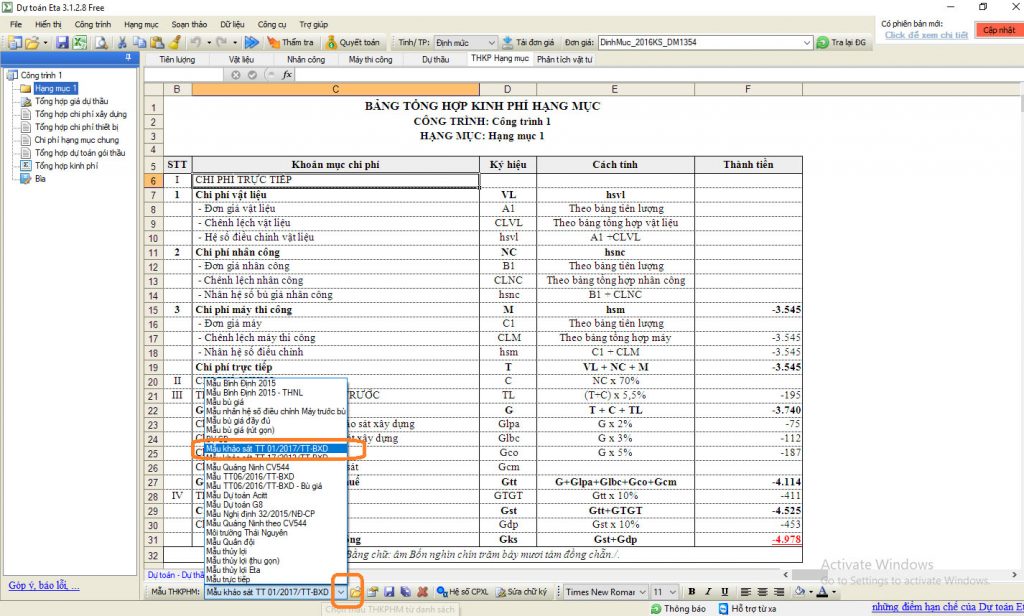The width and height of the screenshot is (1024, 616).
Task: Click the Print Preview icon
Action: point(101,43)
